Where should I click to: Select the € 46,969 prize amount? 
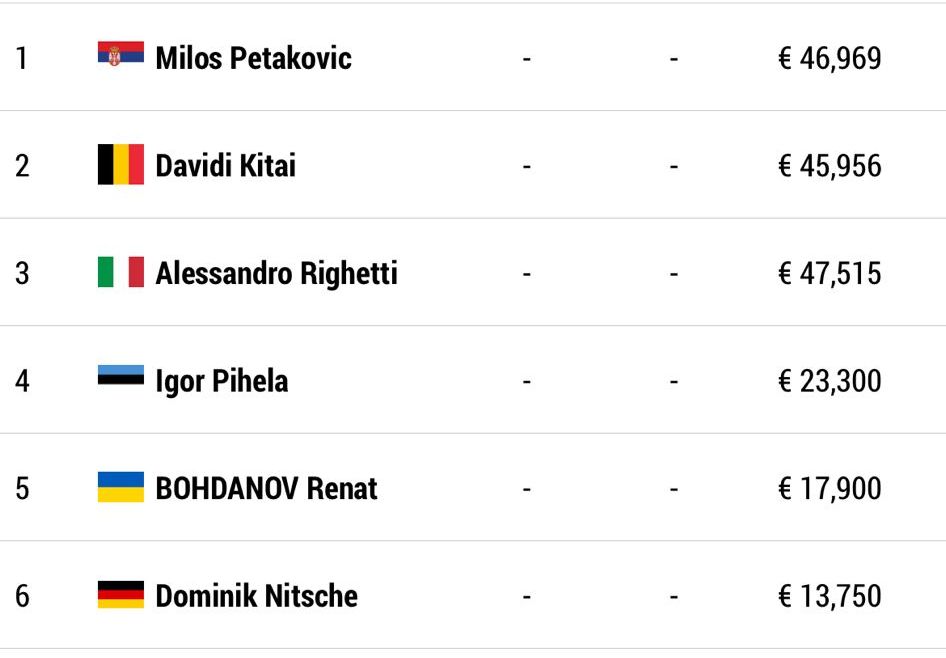(830, 59)
